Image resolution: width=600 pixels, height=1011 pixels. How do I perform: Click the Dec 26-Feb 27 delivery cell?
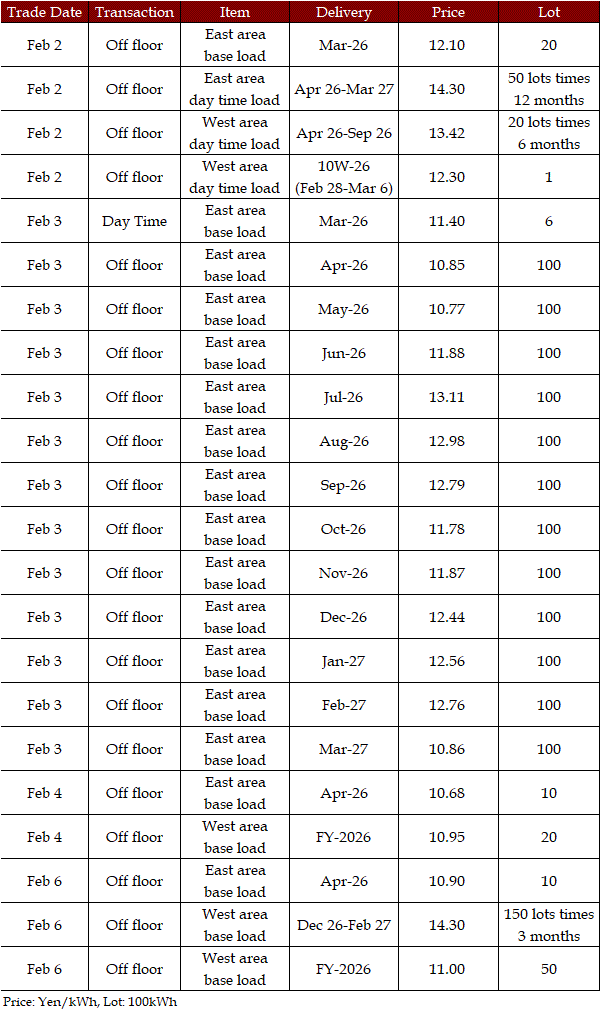coord(344,925)
